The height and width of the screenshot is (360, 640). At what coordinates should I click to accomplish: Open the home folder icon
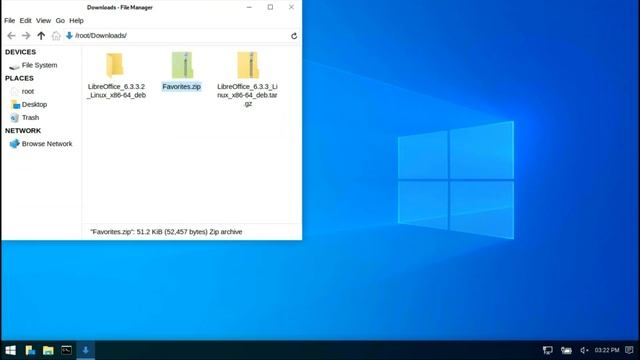[x=56, y=36]
